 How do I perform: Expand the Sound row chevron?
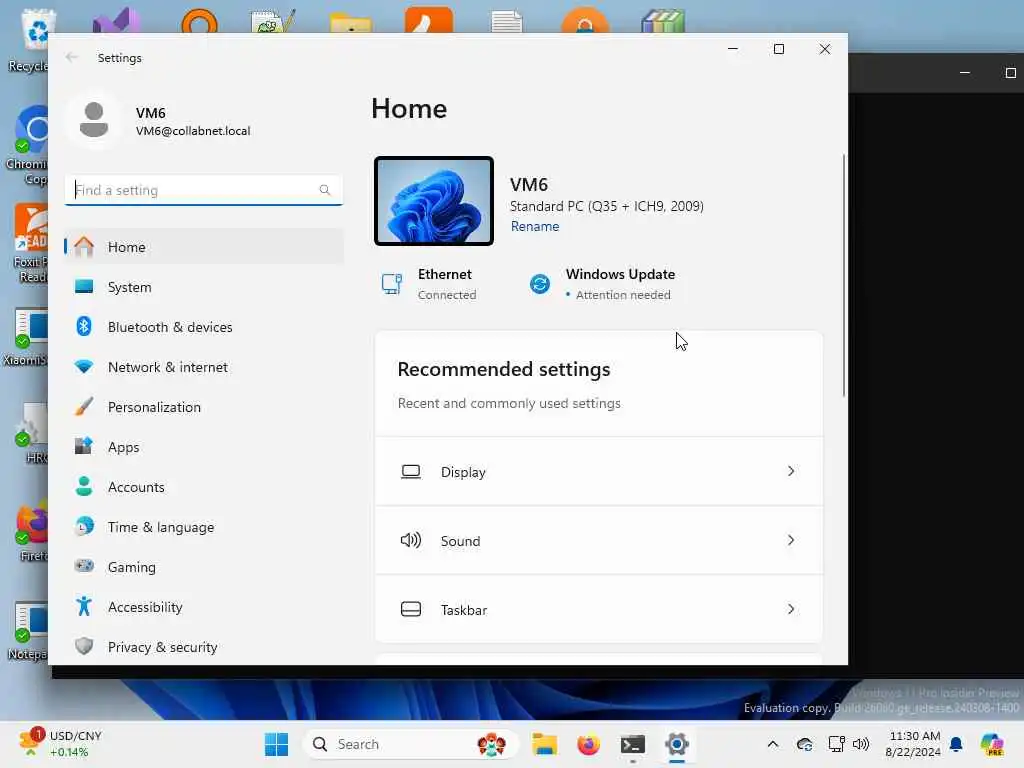791,540
